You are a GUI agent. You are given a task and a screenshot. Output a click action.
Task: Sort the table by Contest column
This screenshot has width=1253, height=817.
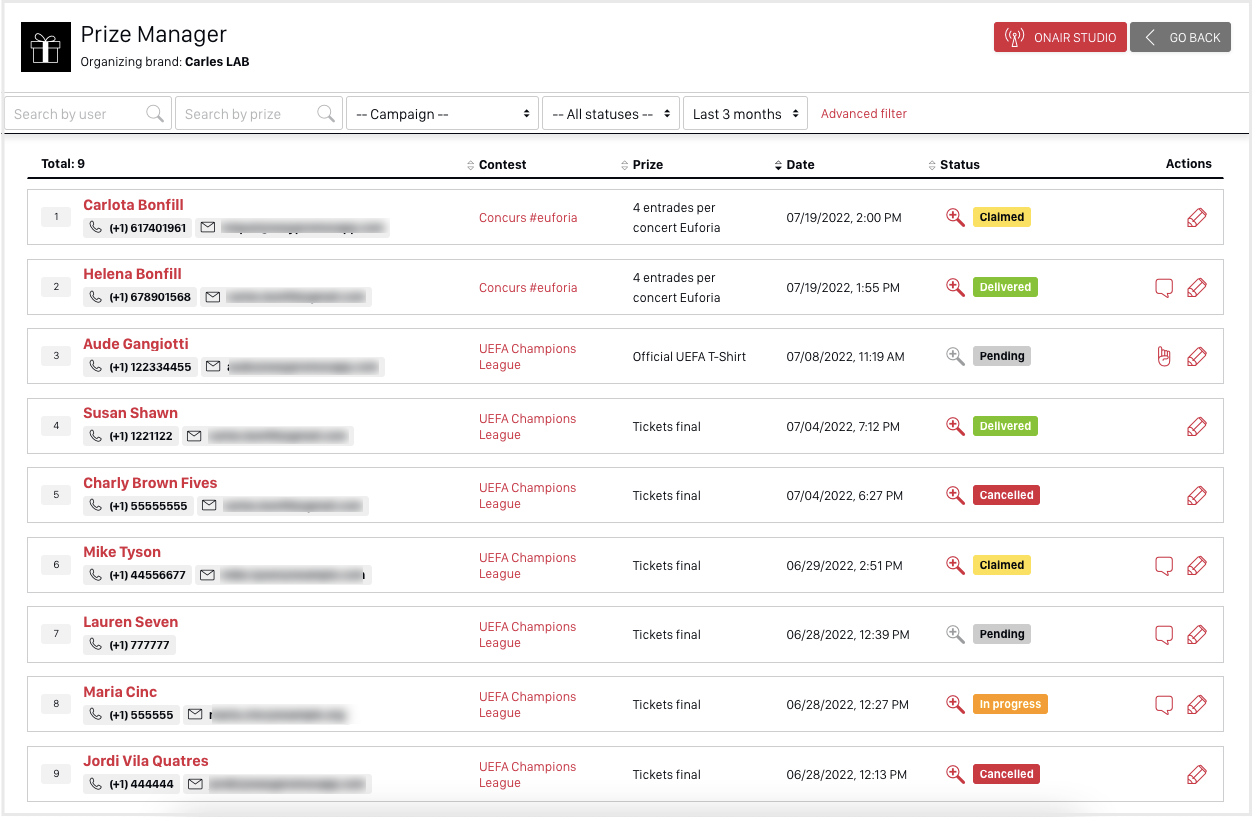click(x=502, y=165)
